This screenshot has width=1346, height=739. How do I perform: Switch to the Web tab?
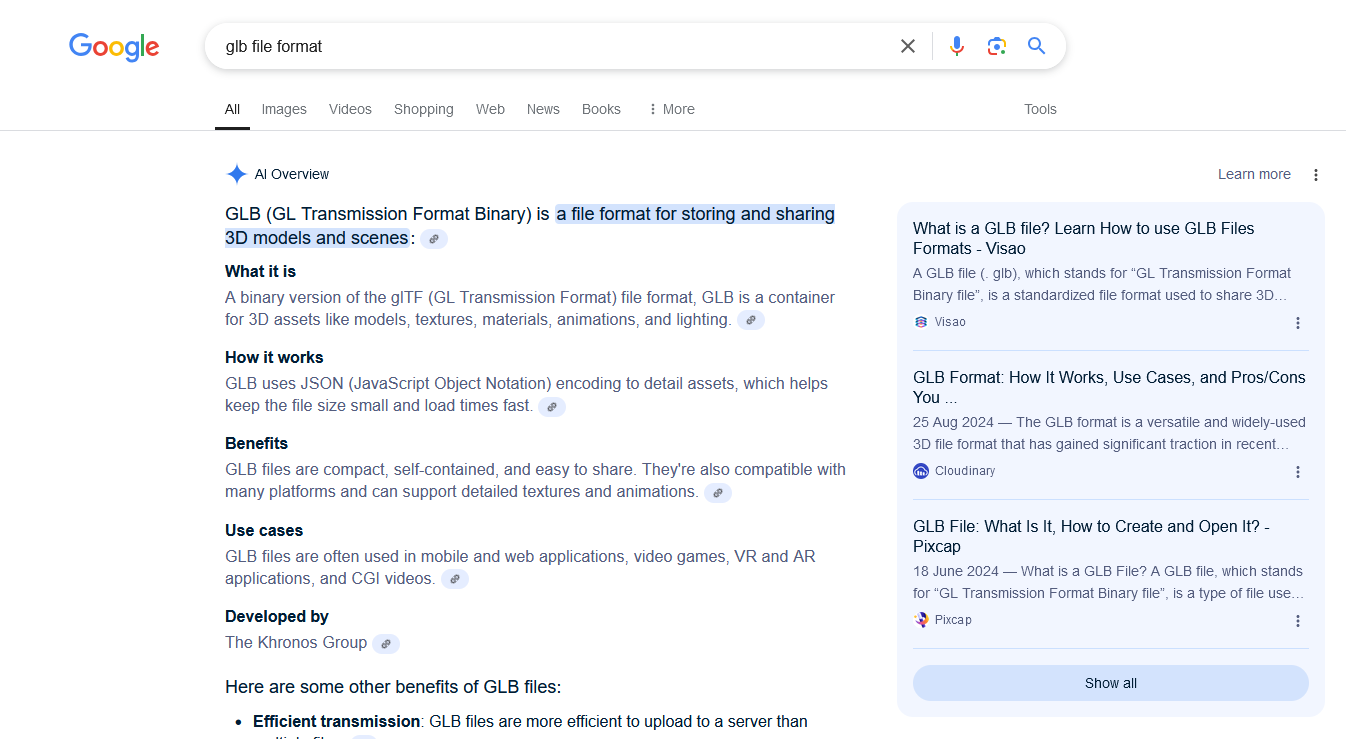click(490, 109)
